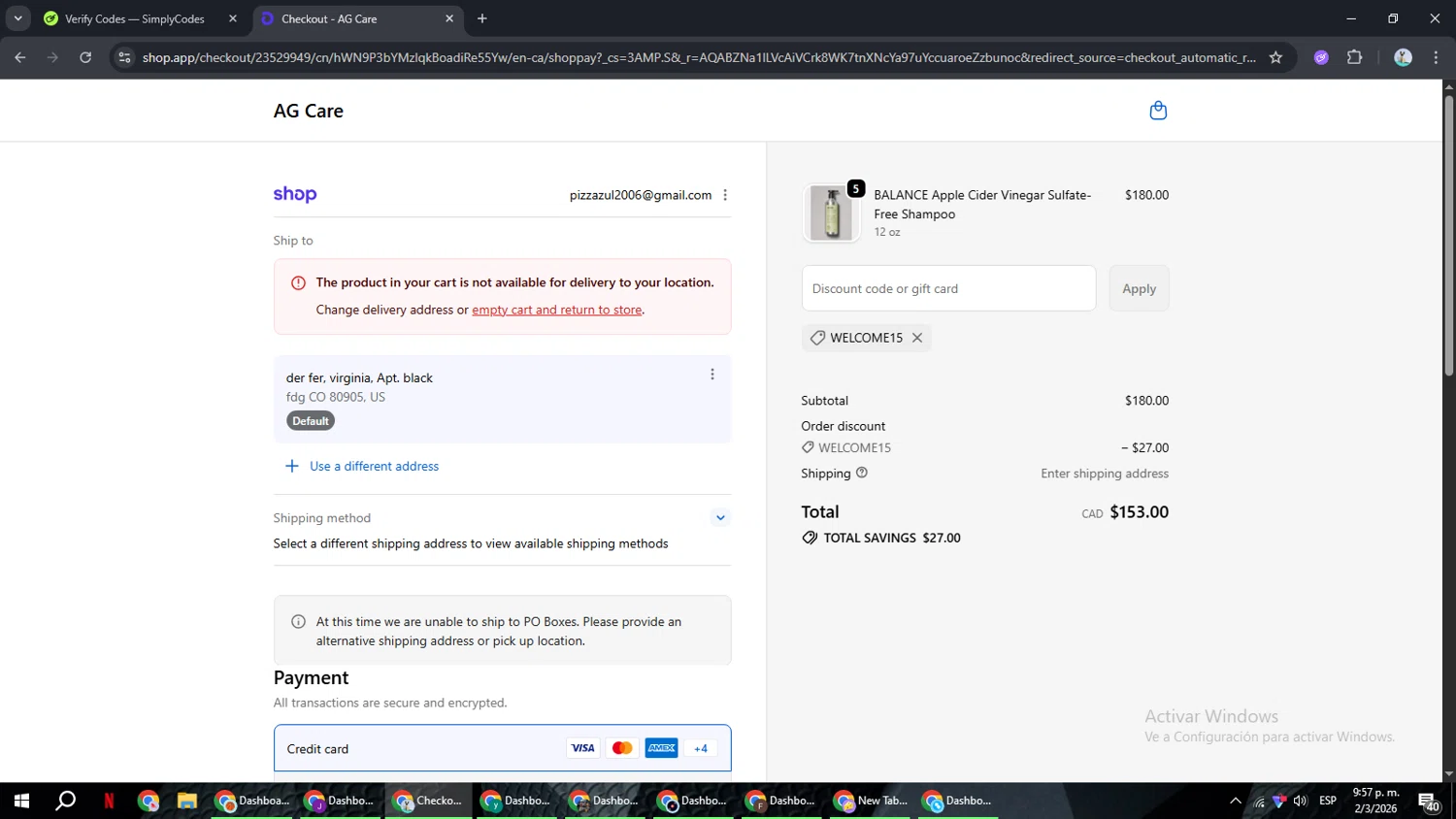Image resolution: width=1456 pixels, height=819 pixels.
Task: Expand the Shipping method section
Action: click(720, 517)
